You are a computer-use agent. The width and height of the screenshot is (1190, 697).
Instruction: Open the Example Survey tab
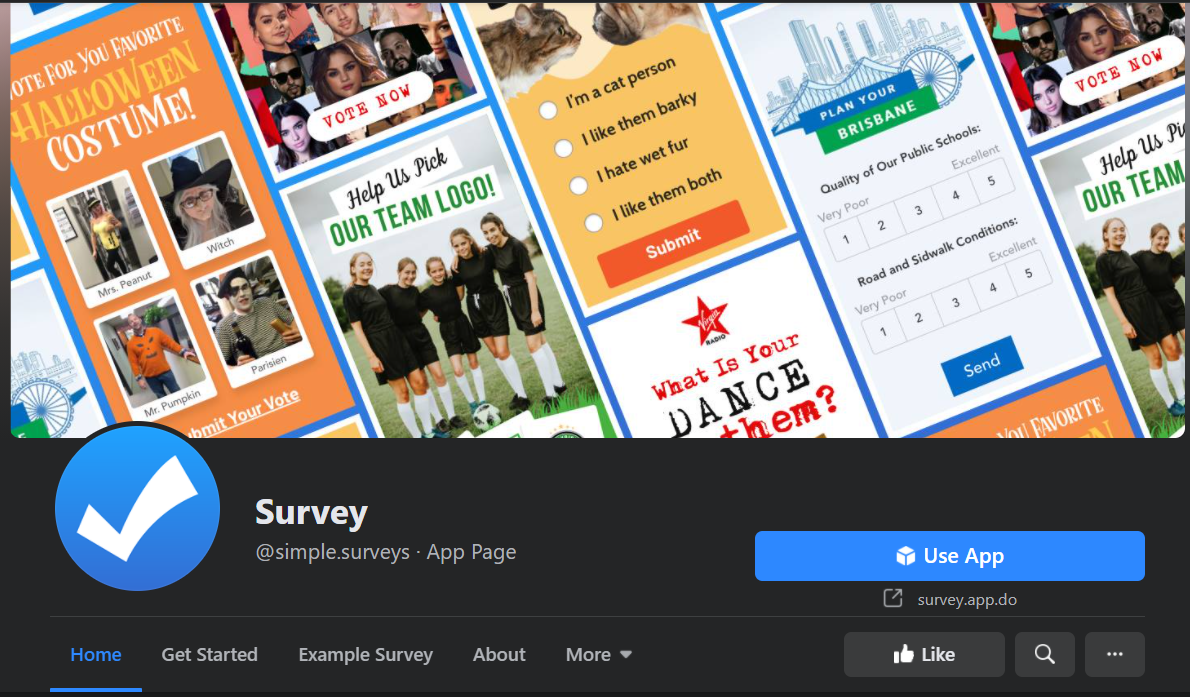(x=365, y=654)
